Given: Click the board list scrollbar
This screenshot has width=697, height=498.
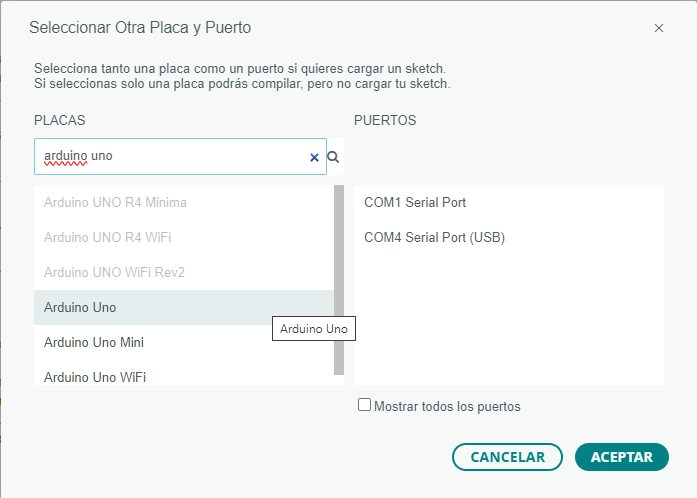Looking at the screenshot, I should [339, 280].
